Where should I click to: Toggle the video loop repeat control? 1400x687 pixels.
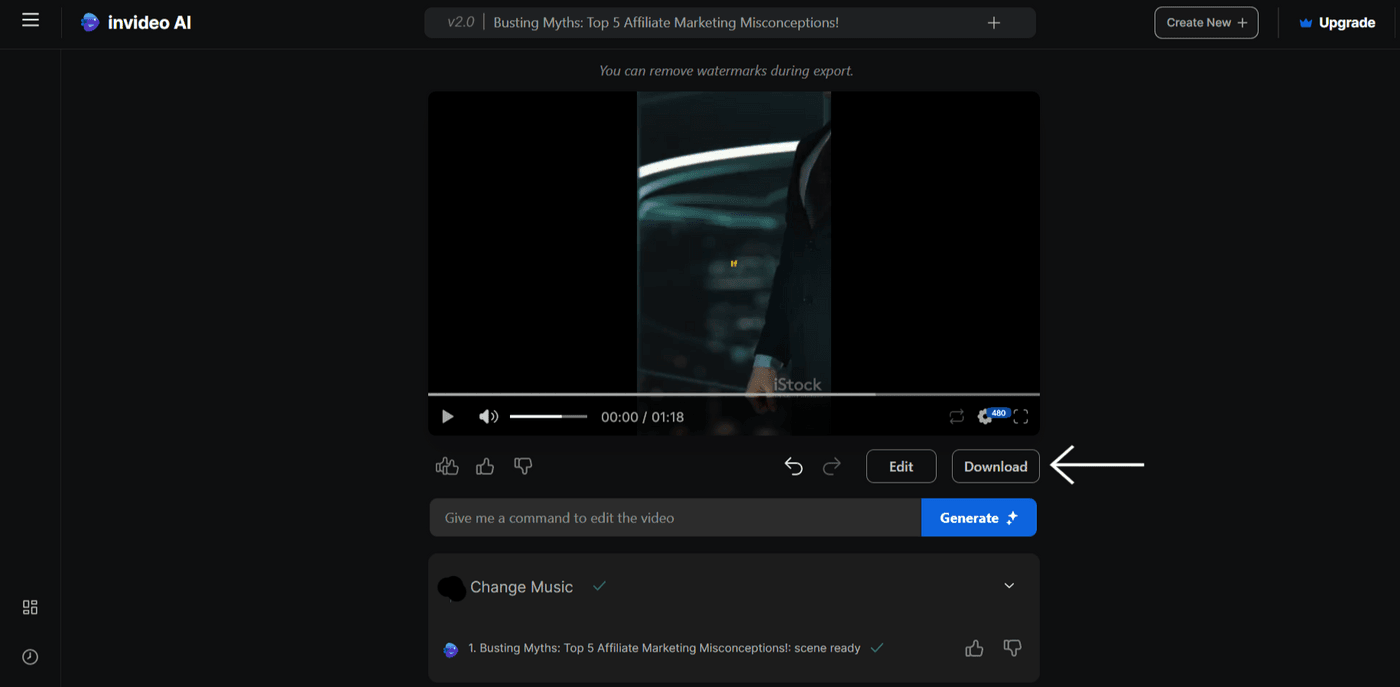pyautogui.click(x=956, y=417)
